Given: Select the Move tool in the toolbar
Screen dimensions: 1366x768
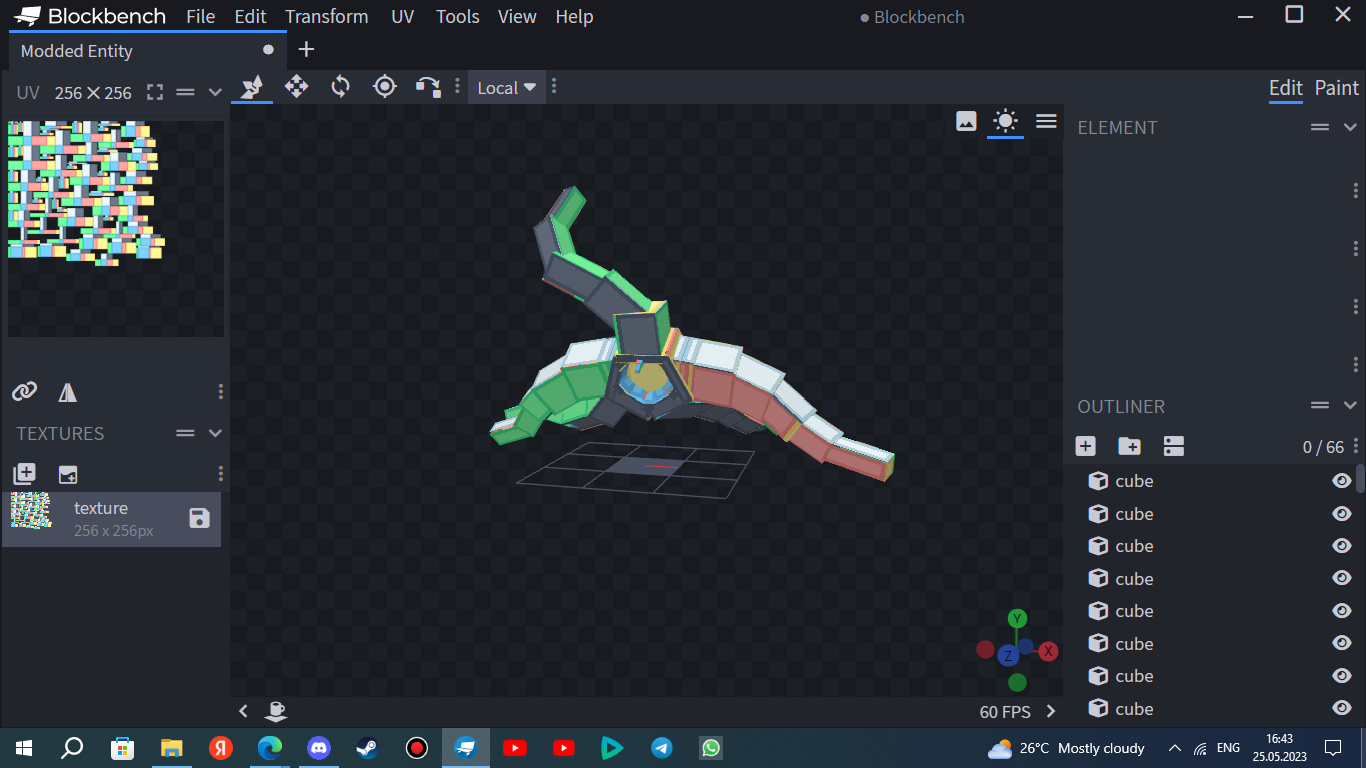Looking at the screenshot, I should pyautogui.click(x=295, y=87).
